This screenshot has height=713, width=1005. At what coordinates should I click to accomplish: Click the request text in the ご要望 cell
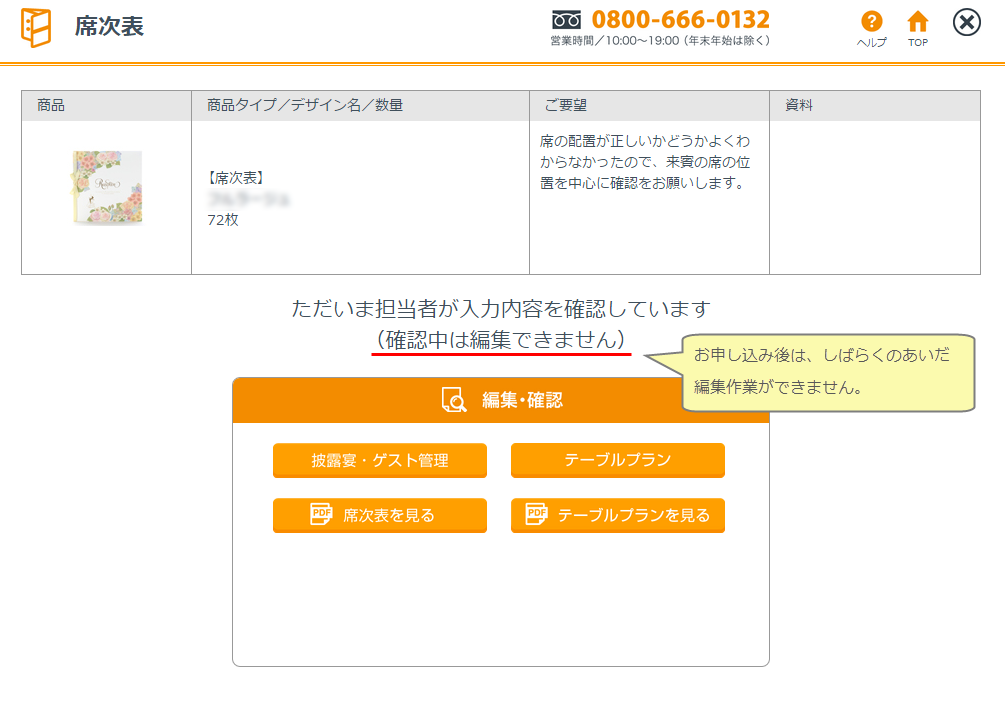pyautogui.click(x=644, y=162)
